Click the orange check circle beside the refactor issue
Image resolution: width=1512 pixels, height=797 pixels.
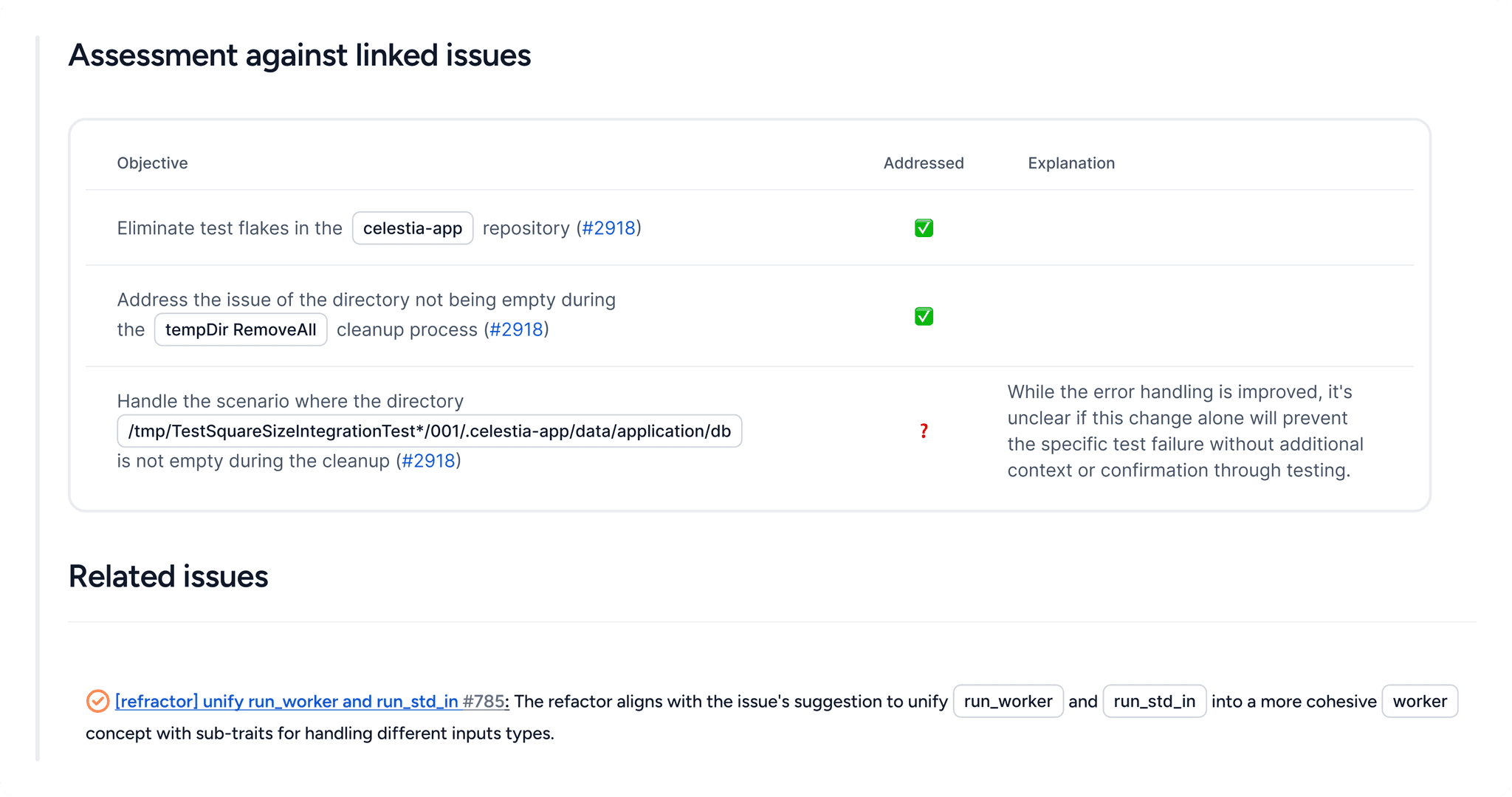coord(97,701)
